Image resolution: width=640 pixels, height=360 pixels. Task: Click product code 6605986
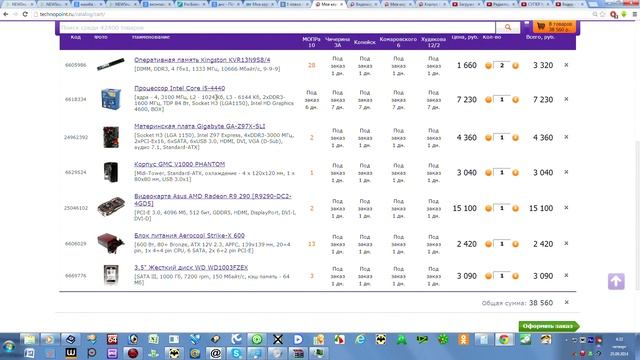point(76,65)
